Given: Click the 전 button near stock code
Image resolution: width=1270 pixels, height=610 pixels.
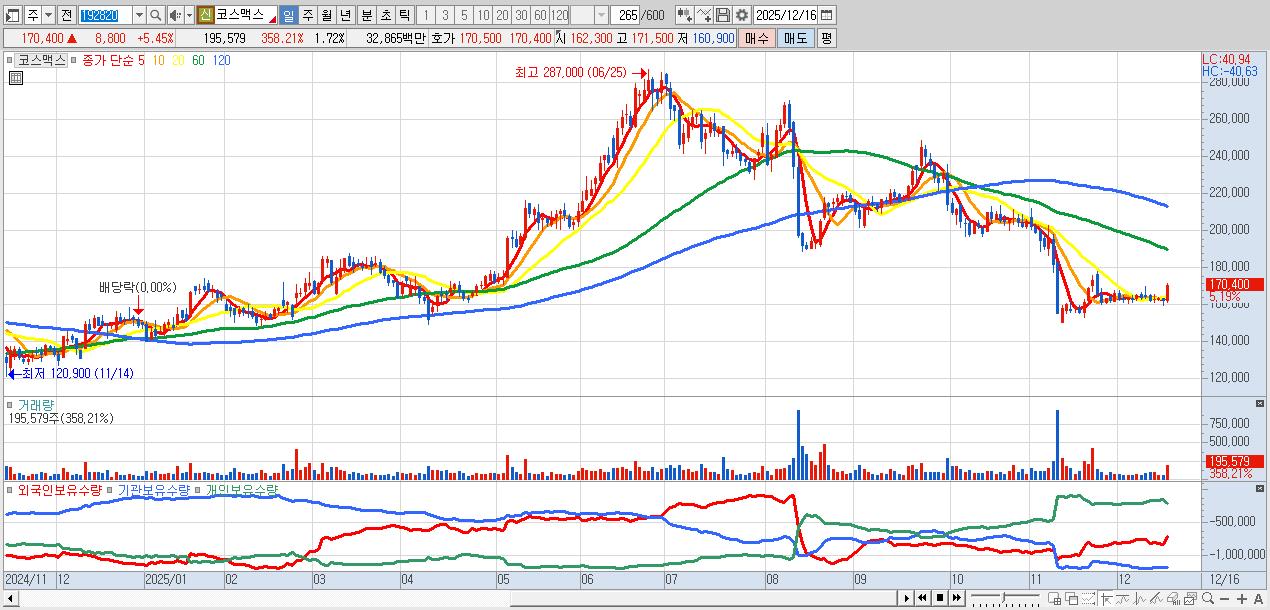Looking at the screenshot, I should click(66, 16).
